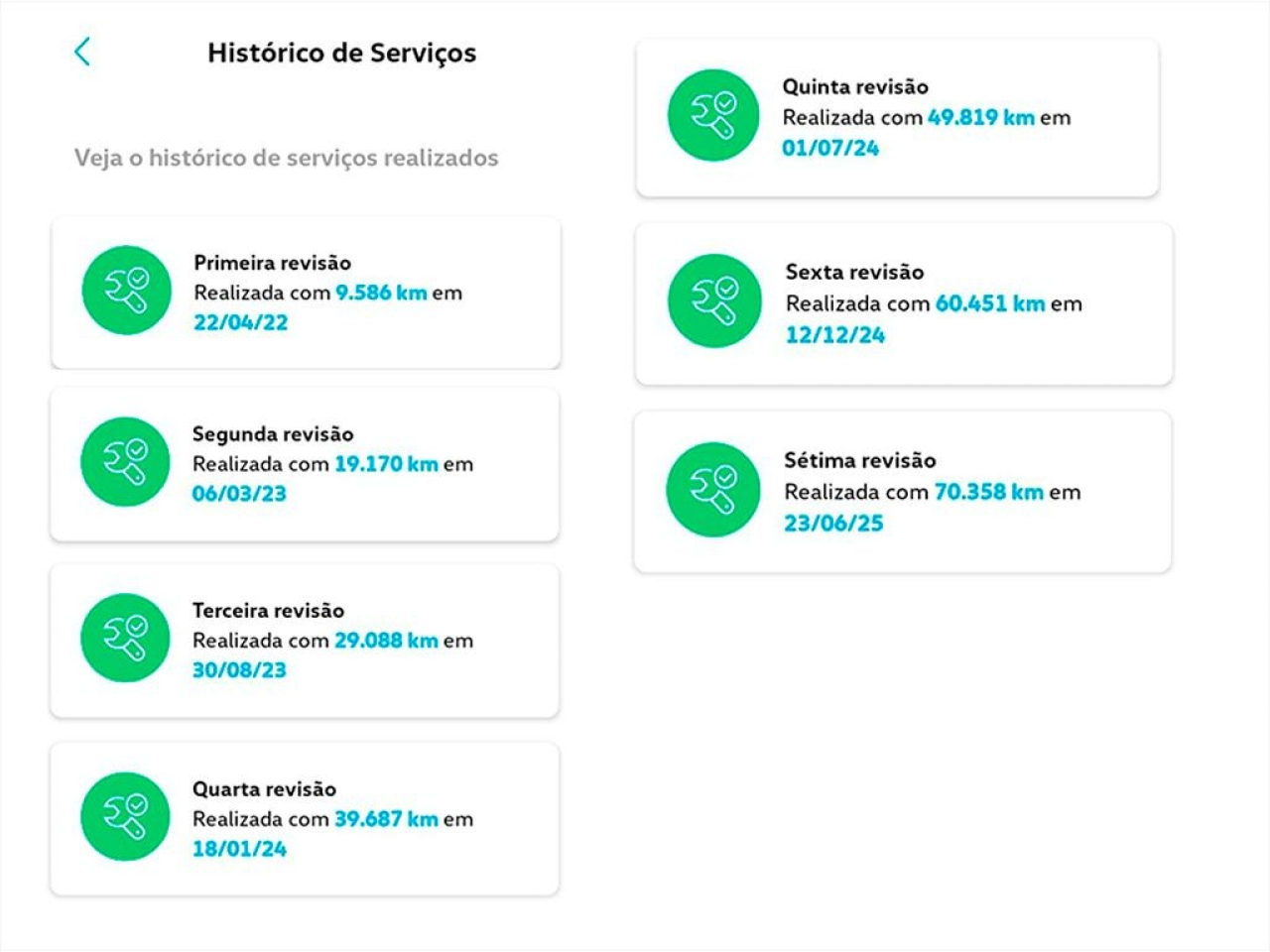Click the green wrench icon for Quarta revisão

pos(126,816)
